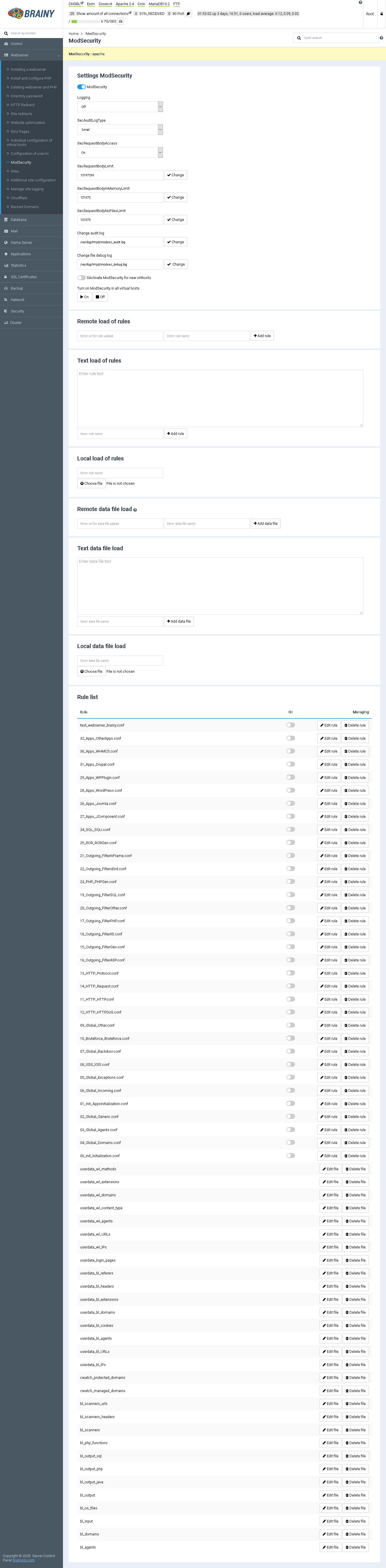Viewport: 386px width, 1568px height.
Task: Enable the 24_SQL_SQLi.conf rule toggle
Action: 290,830
